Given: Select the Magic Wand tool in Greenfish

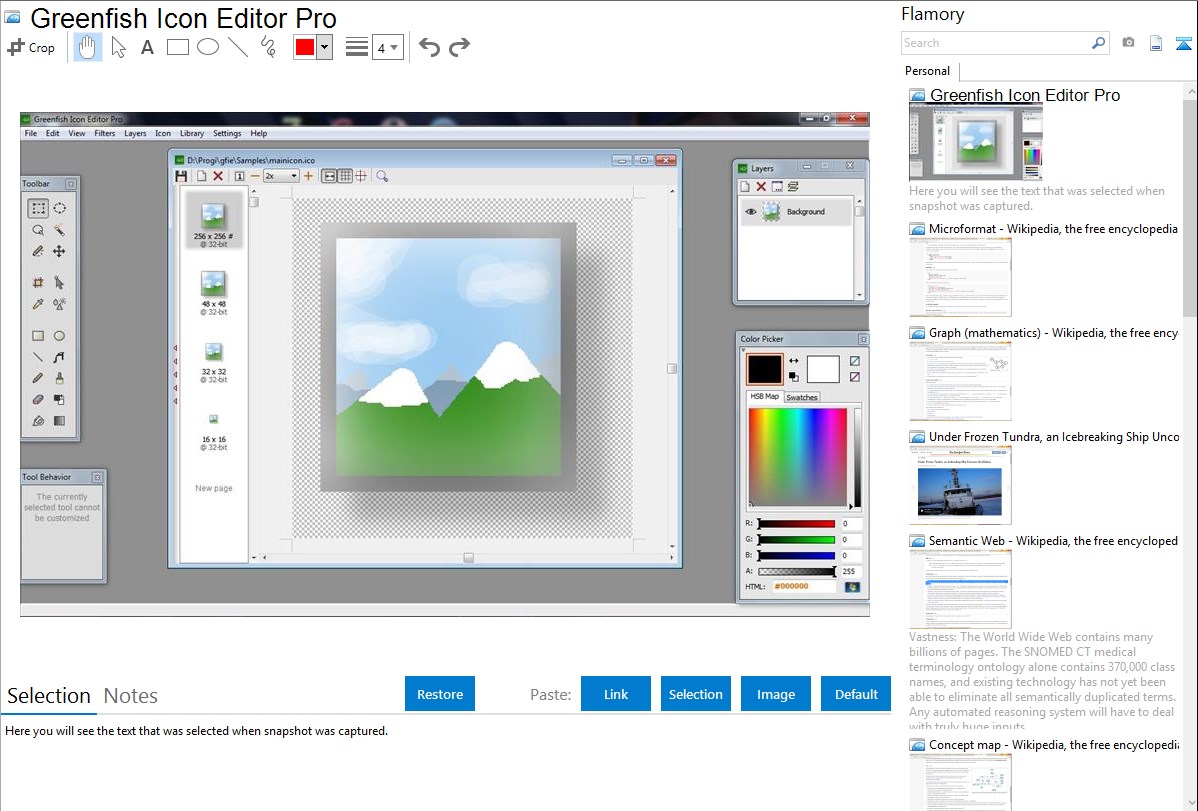Looking at the screenshot, I should pyautogui.click(x=60, y=229).
